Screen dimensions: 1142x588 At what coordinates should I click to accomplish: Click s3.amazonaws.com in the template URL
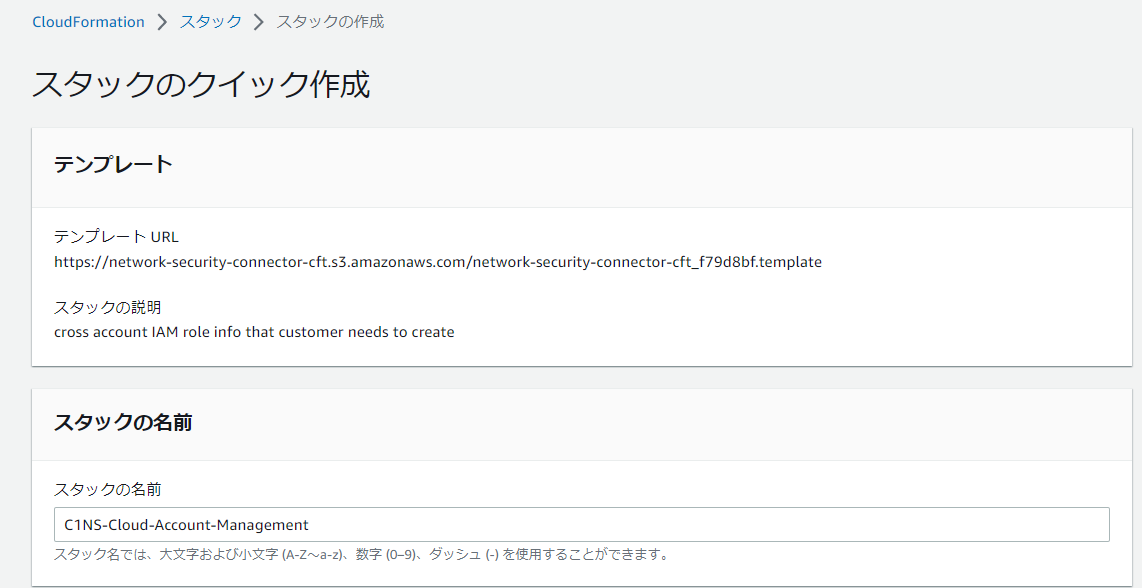(x=408, y=262)
